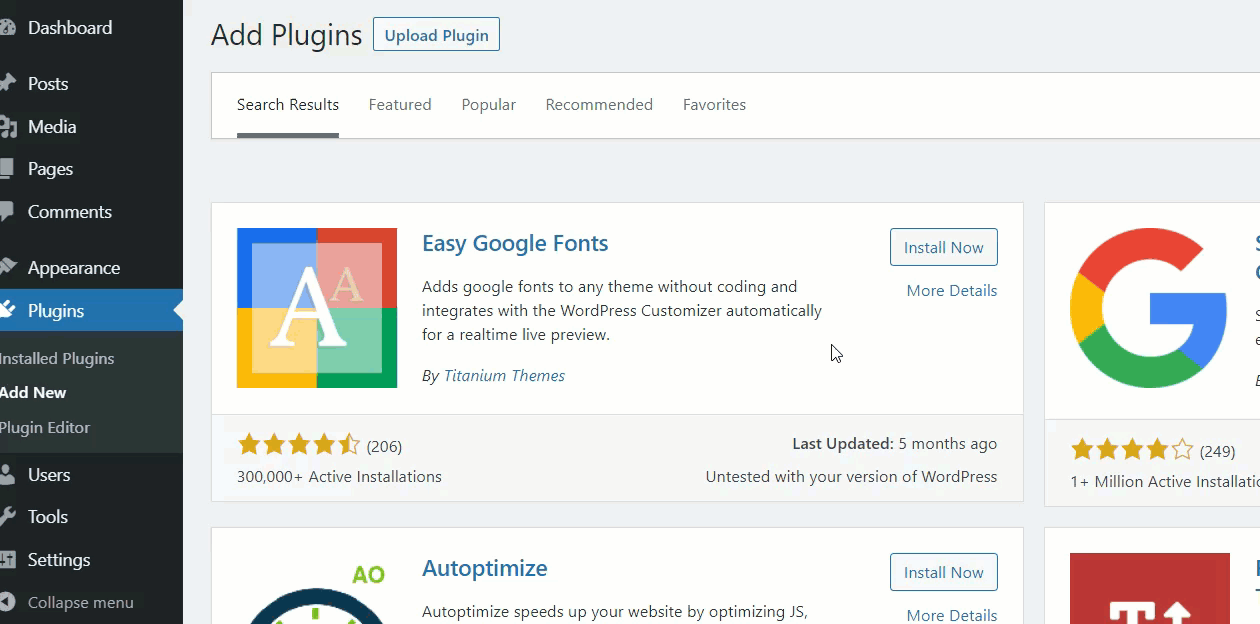Click 'Untested with your version of WordPress'

(851, 477)
